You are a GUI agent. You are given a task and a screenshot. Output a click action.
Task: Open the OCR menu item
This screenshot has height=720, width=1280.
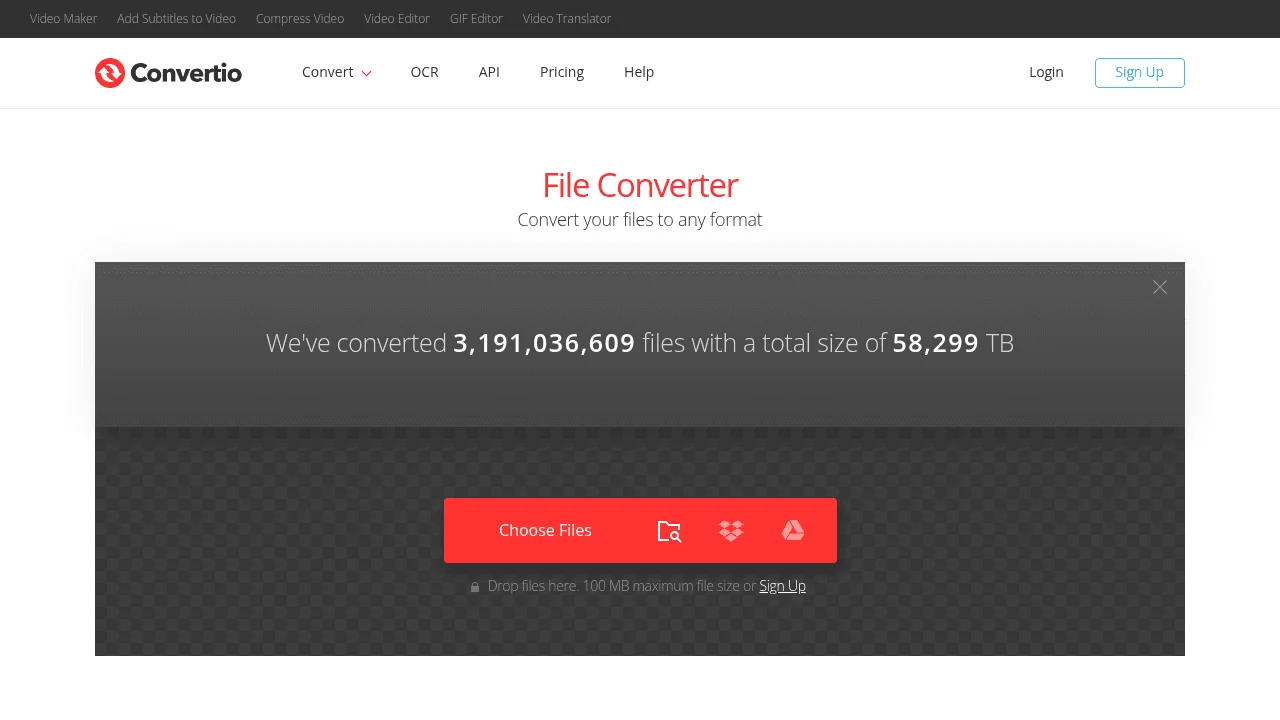[x=424, y=72]
